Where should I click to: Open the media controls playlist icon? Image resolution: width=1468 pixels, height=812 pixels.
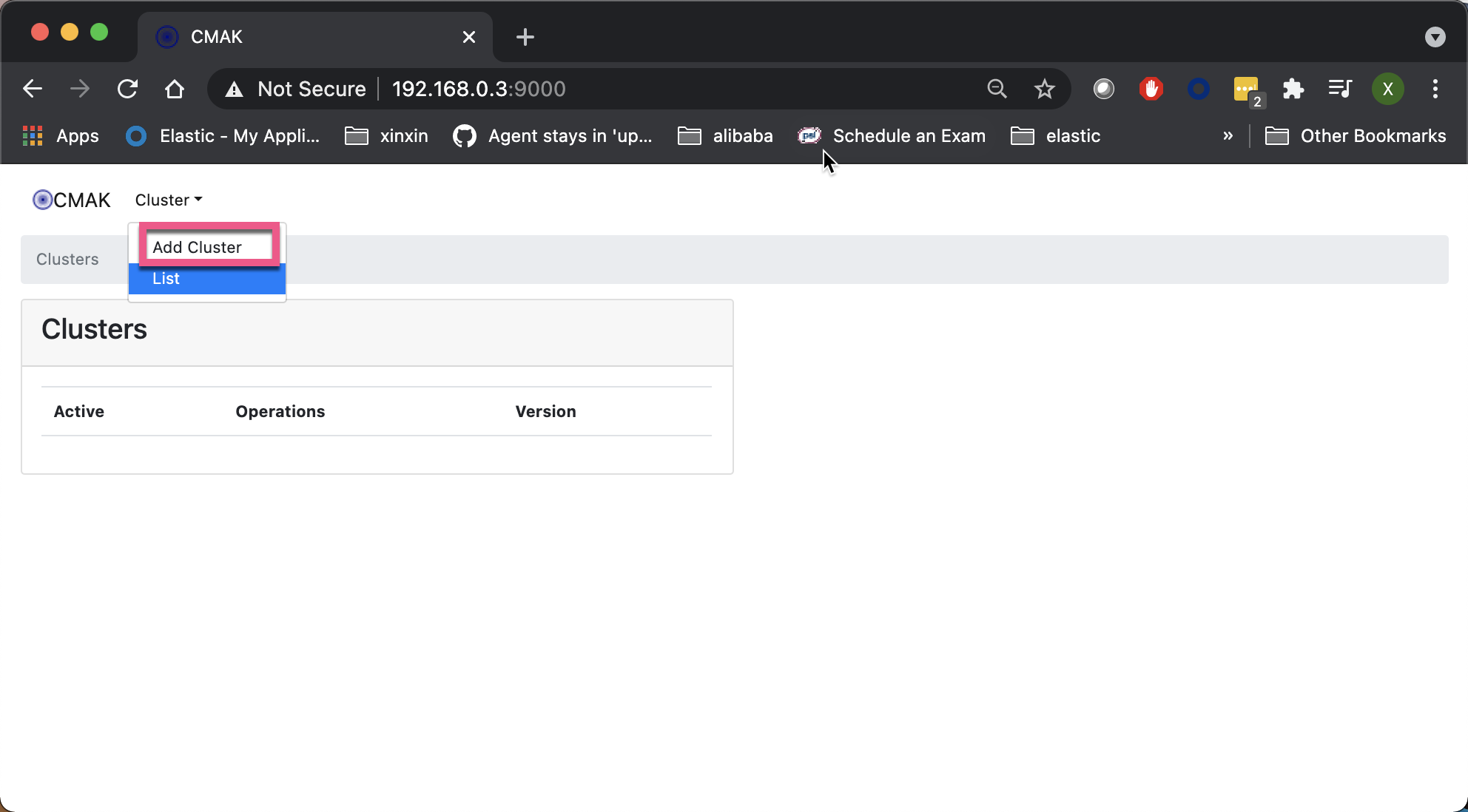coord(1340,89)
